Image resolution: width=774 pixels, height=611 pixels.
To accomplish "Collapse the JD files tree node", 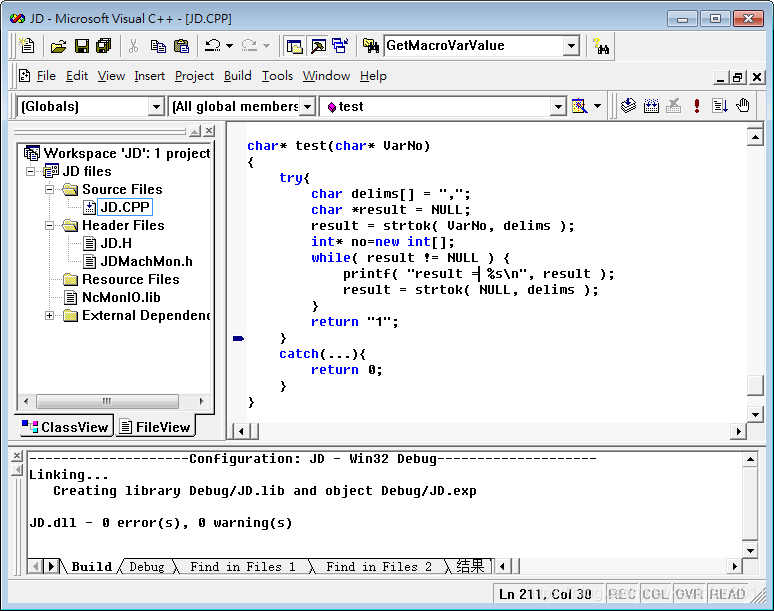I will [31, 171].
